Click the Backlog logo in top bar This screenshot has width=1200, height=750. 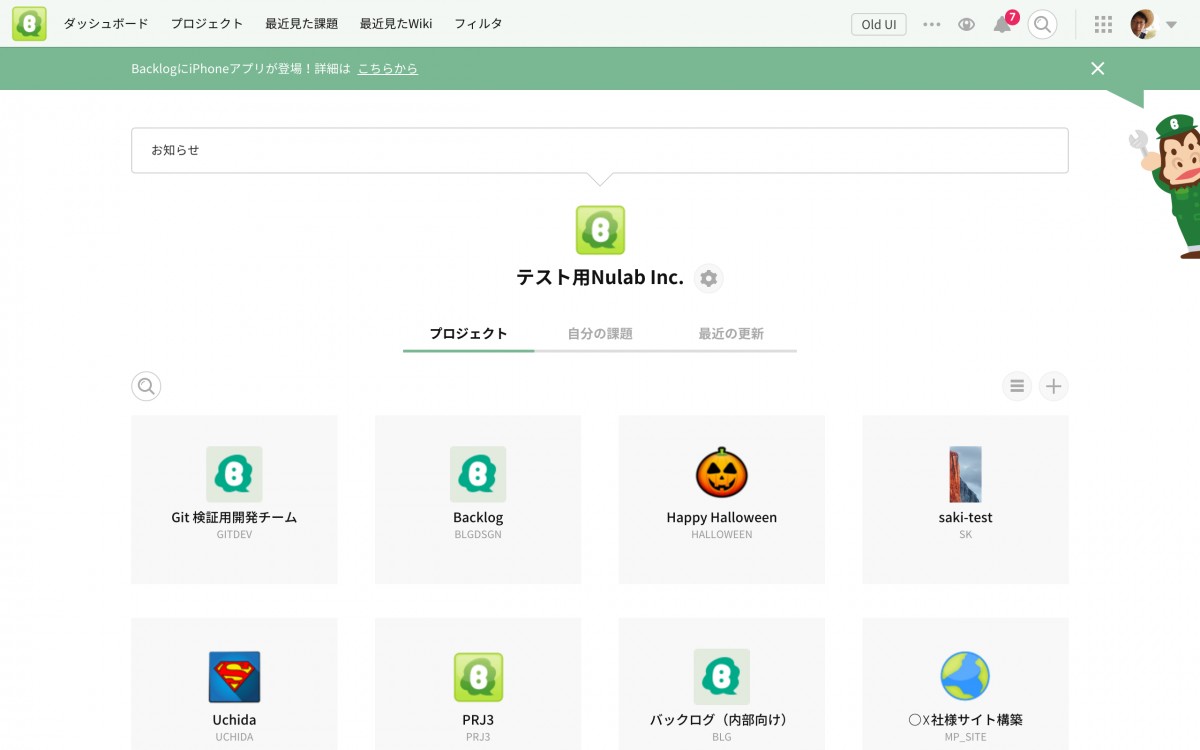[29, 23]
